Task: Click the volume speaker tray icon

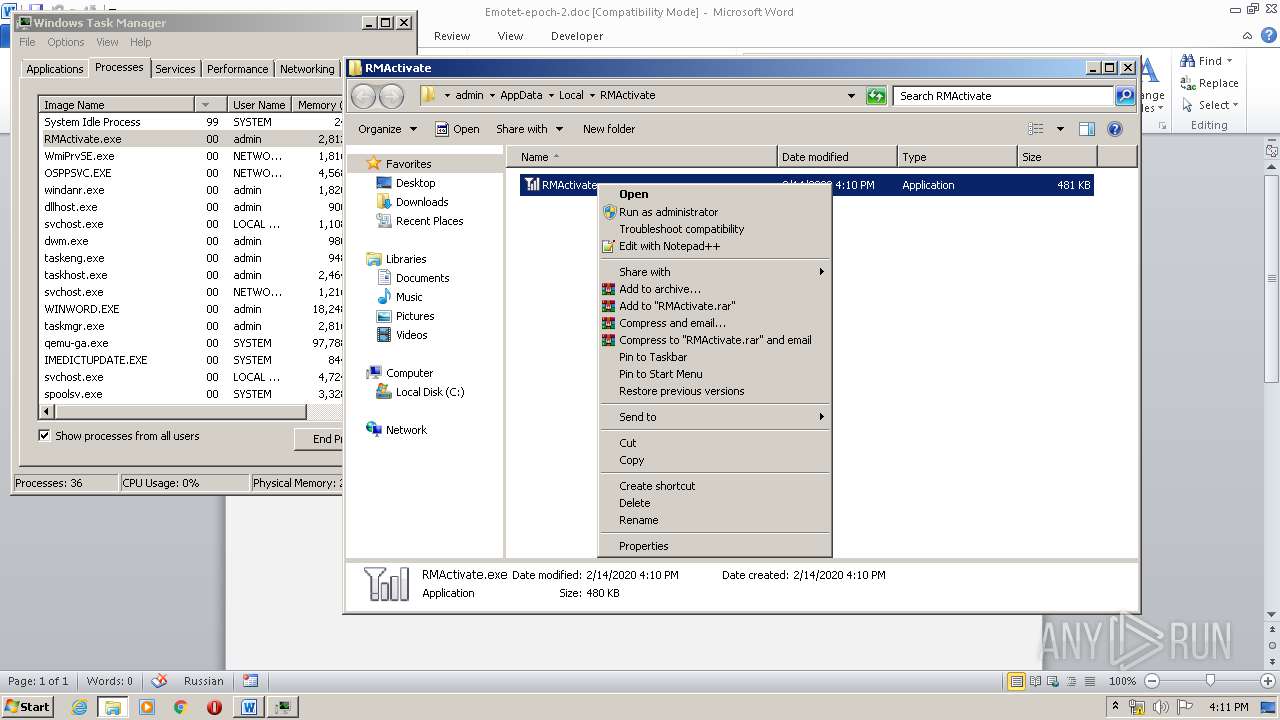Action: tap(1160, 707)
